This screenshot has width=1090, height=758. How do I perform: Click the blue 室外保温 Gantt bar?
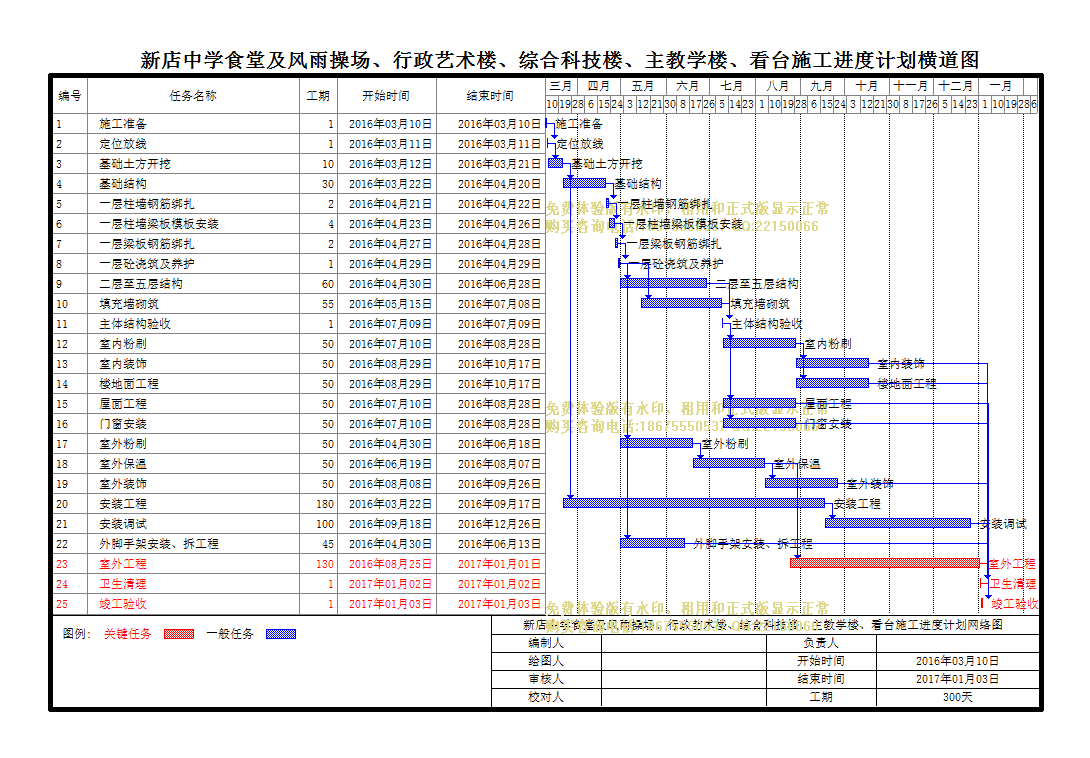coord(729,462)
